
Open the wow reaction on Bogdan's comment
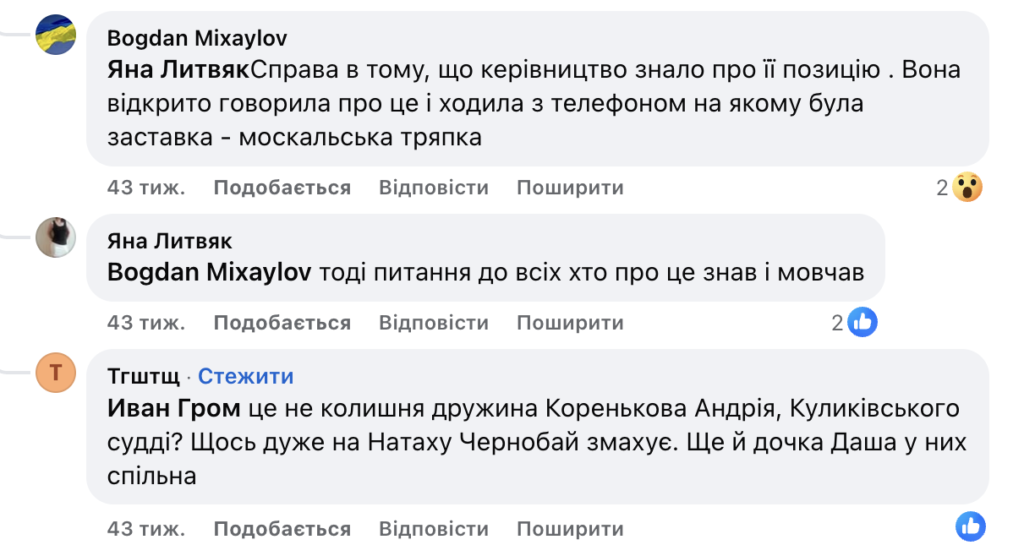tap(967, 187)
